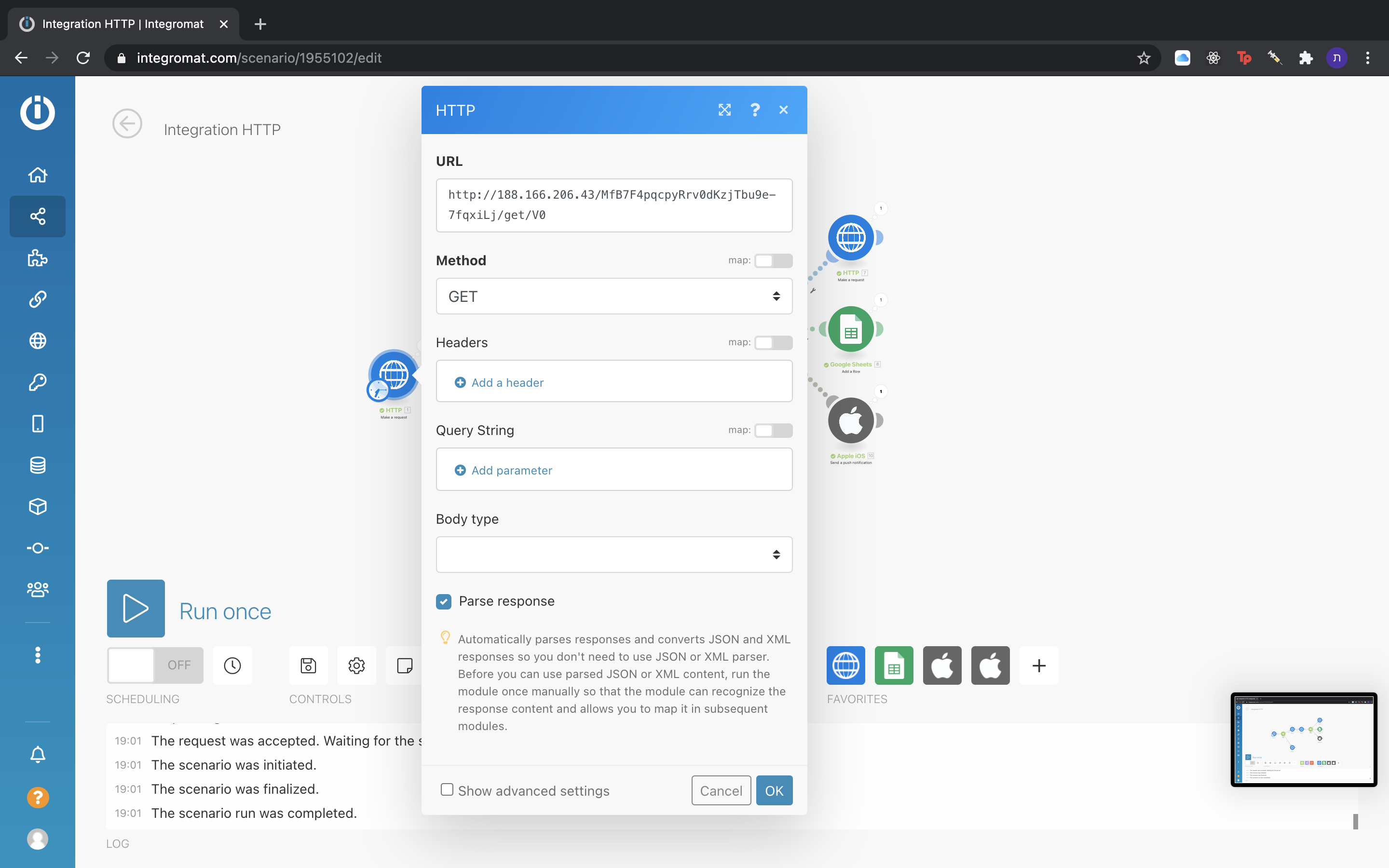Image resolution: width=1389 pixels, height=868 pixels.
Task: Open the Scenarios share icon in sidebar
Action: tap(37, 217)
